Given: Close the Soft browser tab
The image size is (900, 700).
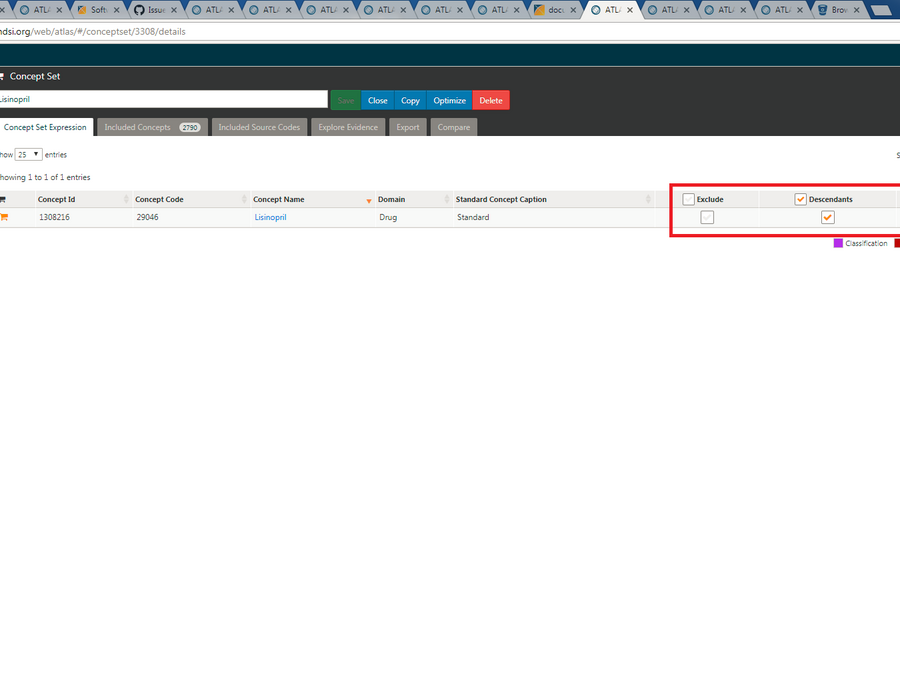Looking at the screenshot, I should pyautogui.click(x=117, y=10).
